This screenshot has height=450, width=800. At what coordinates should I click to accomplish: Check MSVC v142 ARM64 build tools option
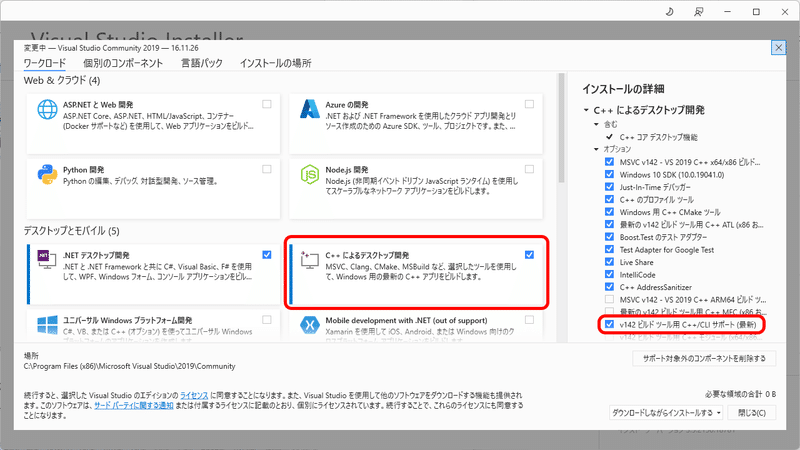pyautogui.click(x=609, y=299)
